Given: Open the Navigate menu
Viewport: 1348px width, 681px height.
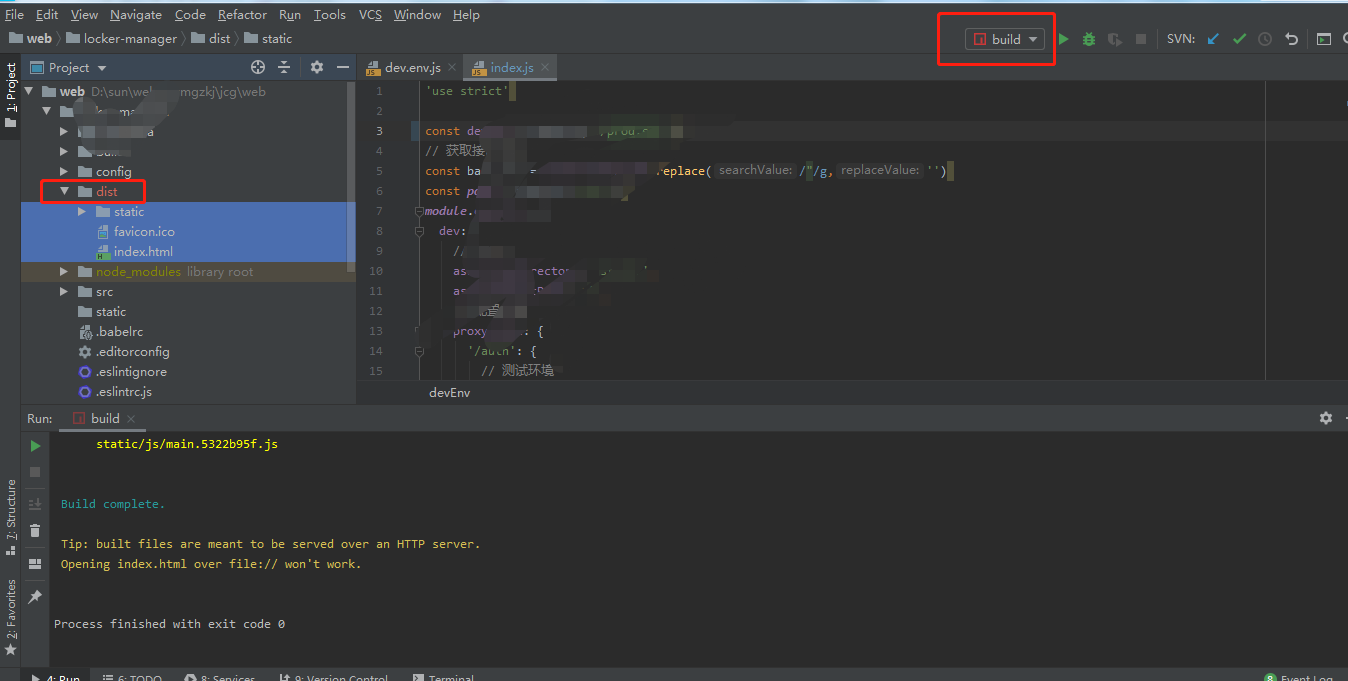Looking at the screenshot, I should click(x=135, y=14).
